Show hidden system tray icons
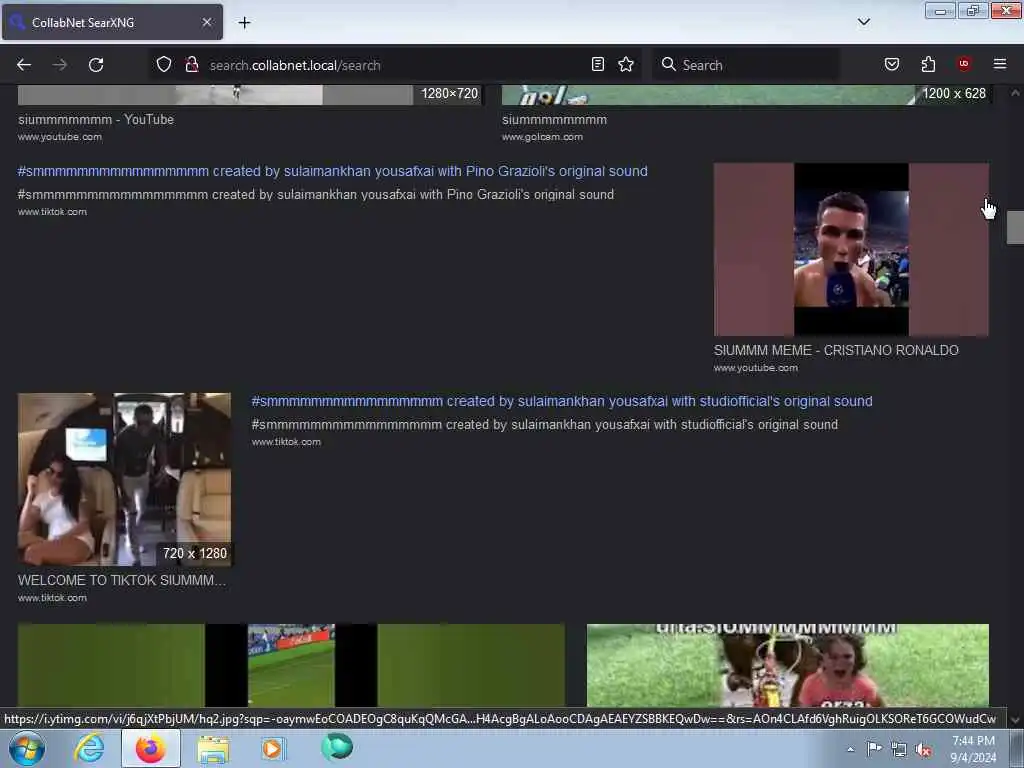The image size is (1024, 768). [850, 749]
